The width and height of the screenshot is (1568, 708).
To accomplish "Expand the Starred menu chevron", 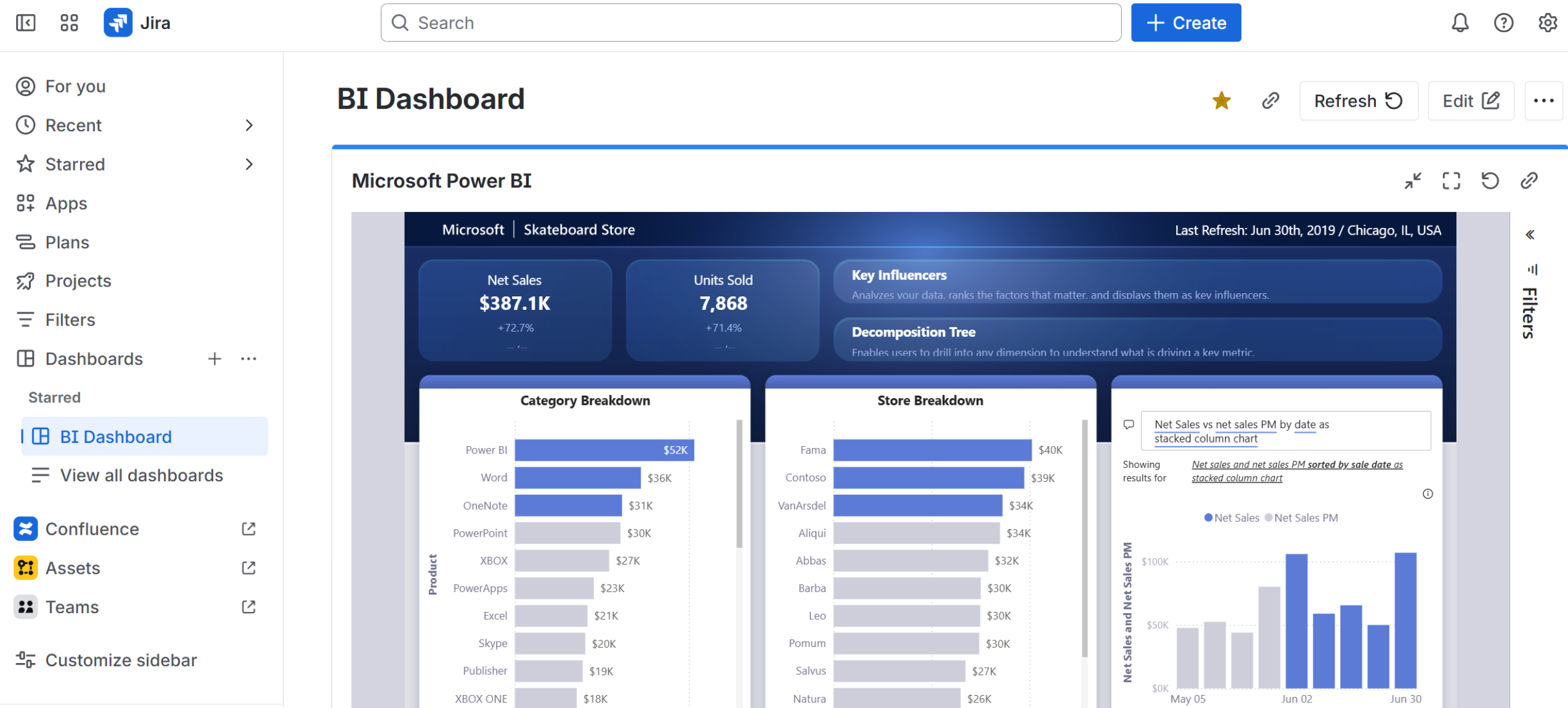I will point(249,164).
